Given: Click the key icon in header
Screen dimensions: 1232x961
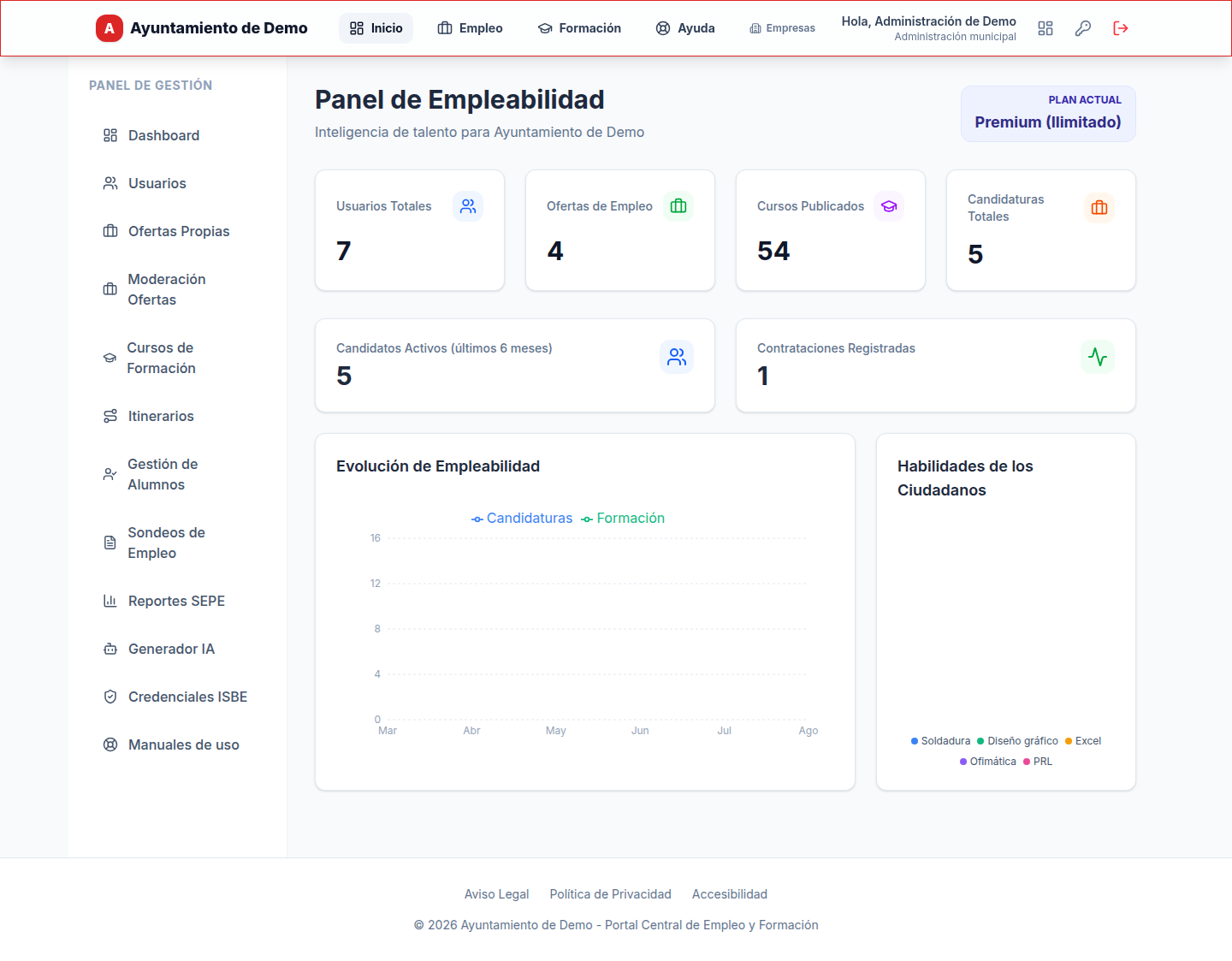Looking at the screenshot, I should pos(1083,28).
